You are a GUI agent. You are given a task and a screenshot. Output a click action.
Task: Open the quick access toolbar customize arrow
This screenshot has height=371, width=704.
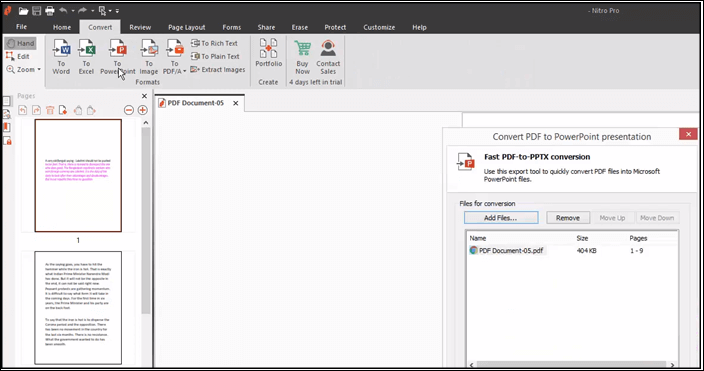[x=117, y=11]
